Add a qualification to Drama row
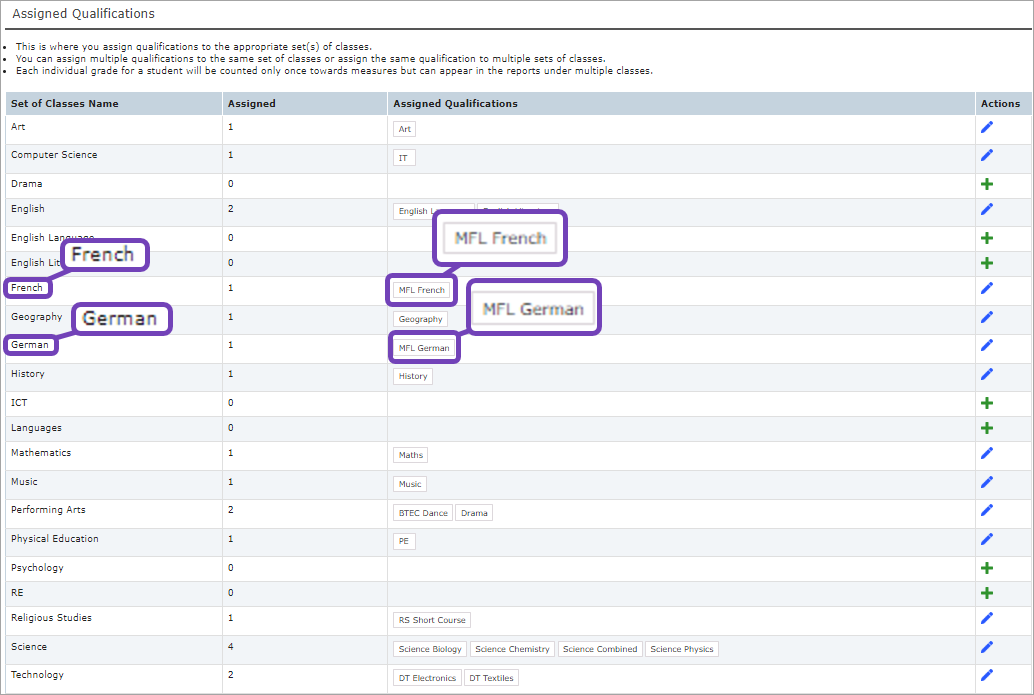The width and height of the screenshot is (1034, 695). (987, 185)
